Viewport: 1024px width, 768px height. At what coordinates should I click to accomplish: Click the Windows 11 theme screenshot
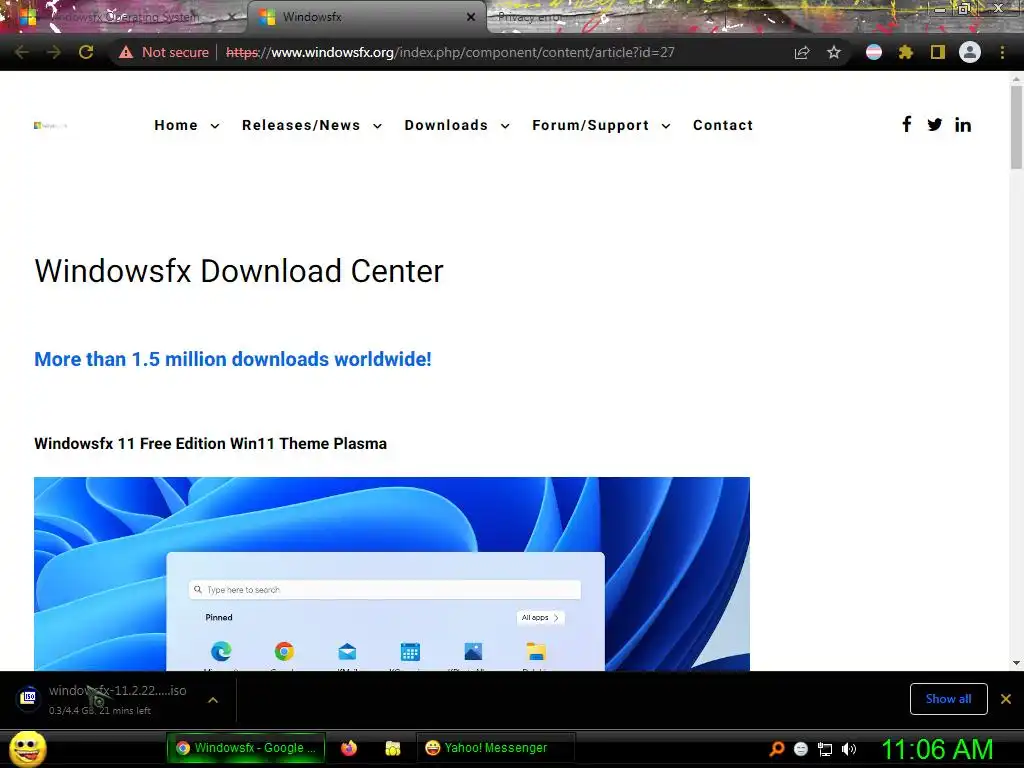click(392, 573)
